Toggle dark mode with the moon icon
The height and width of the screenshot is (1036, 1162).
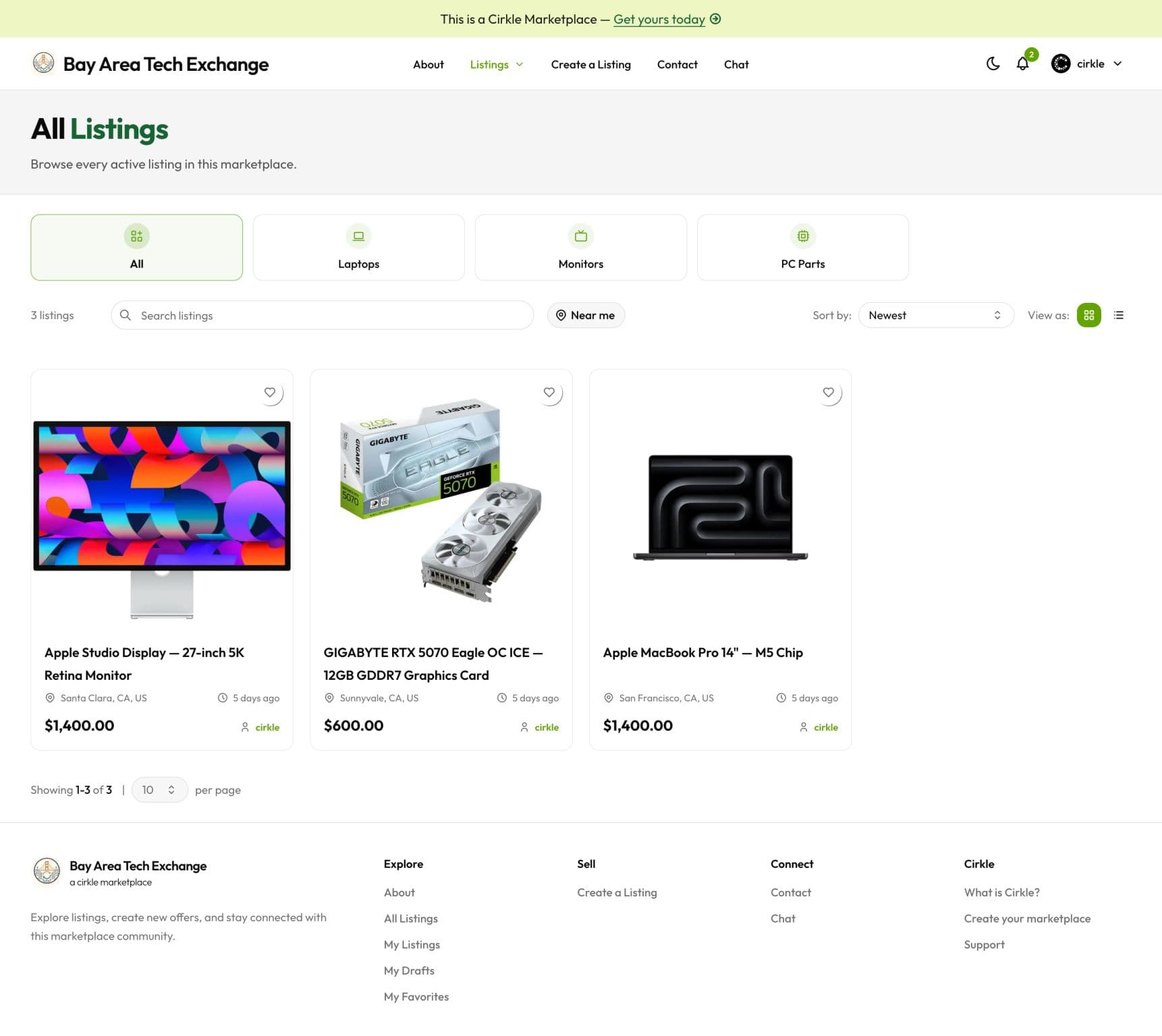(x=993, y=63)
